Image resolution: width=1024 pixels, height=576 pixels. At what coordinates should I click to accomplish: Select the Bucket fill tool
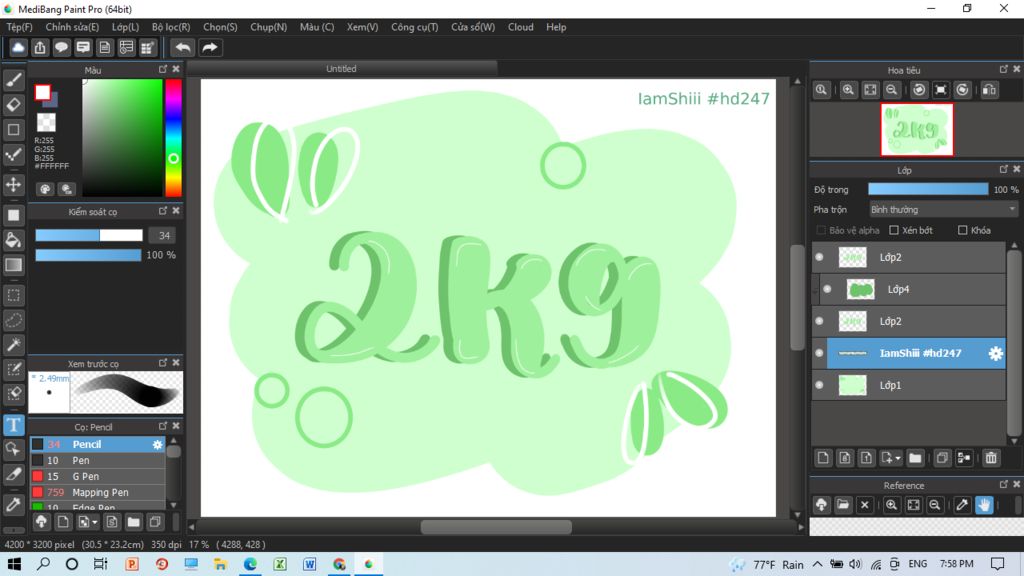tap(14, 240)
